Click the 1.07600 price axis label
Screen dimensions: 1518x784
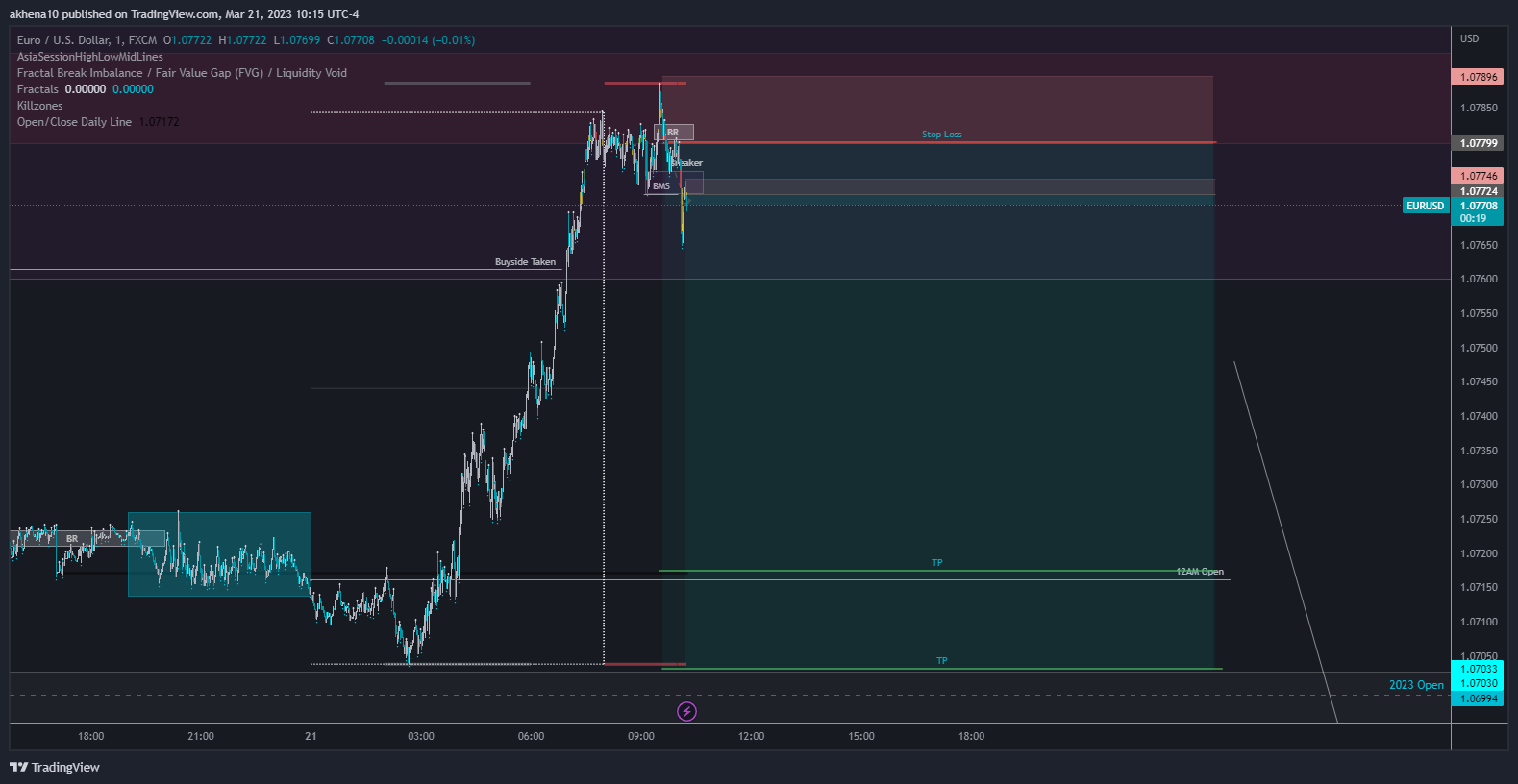point(1479,279)
